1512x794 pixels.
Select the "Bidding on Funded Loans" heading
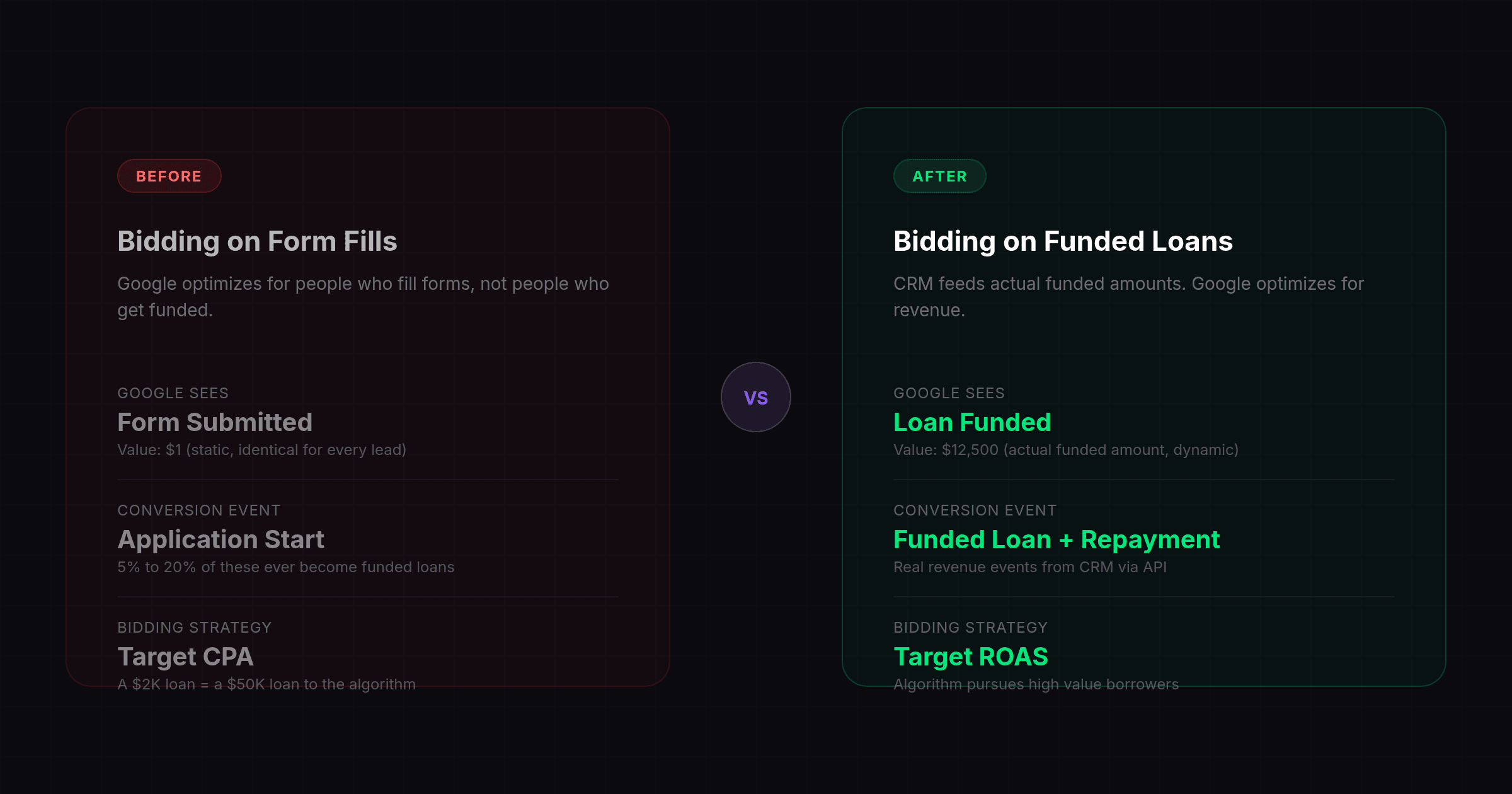point(1063,241)
